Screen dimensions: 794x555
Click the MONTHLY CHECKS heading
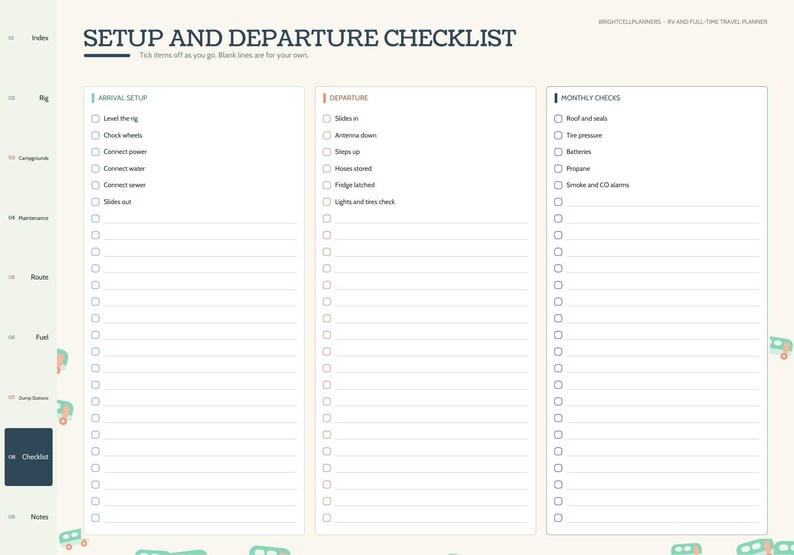[590, 98]
